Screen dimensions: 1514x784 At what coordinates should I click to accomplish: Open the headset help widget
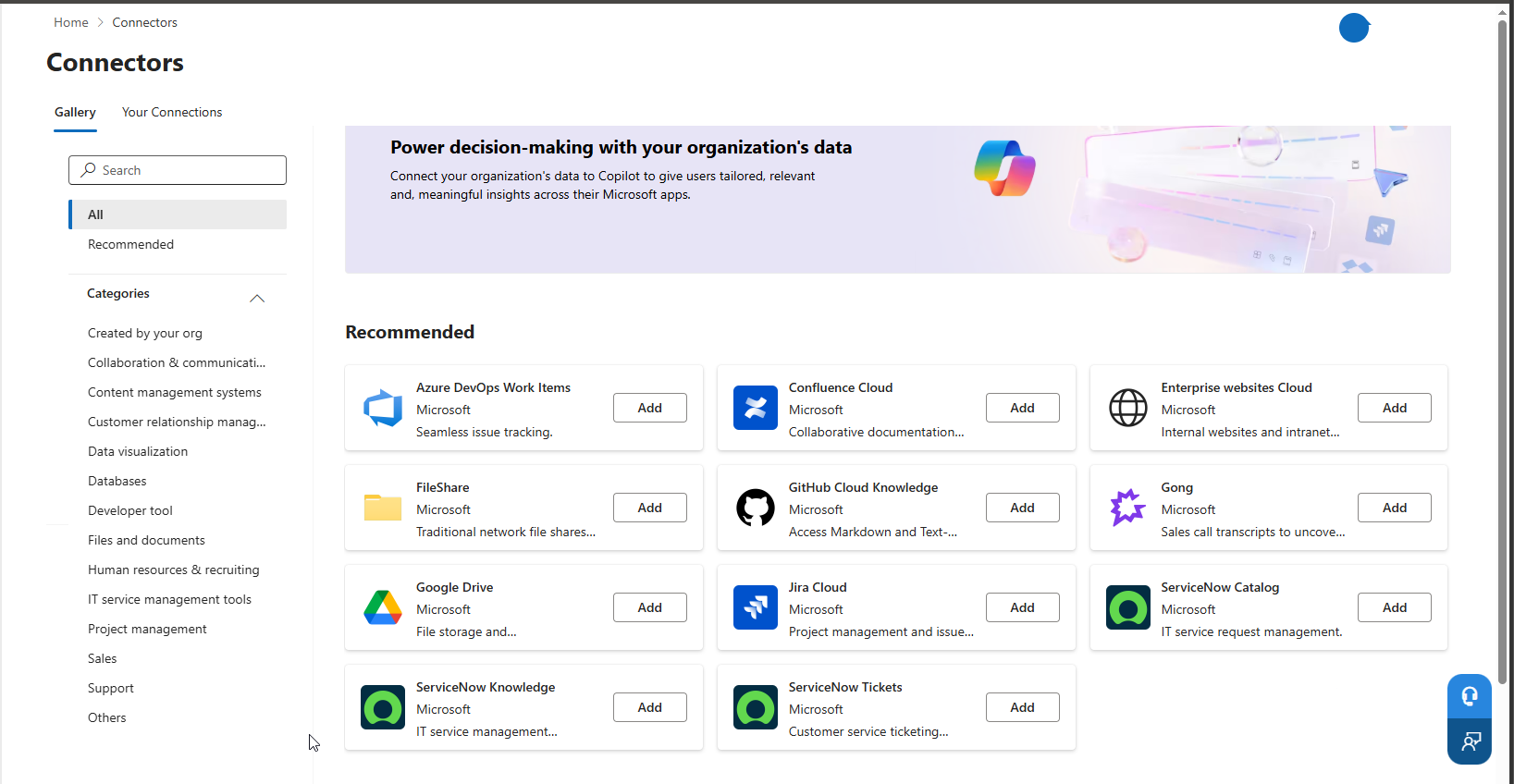[x=1470, y=696]
